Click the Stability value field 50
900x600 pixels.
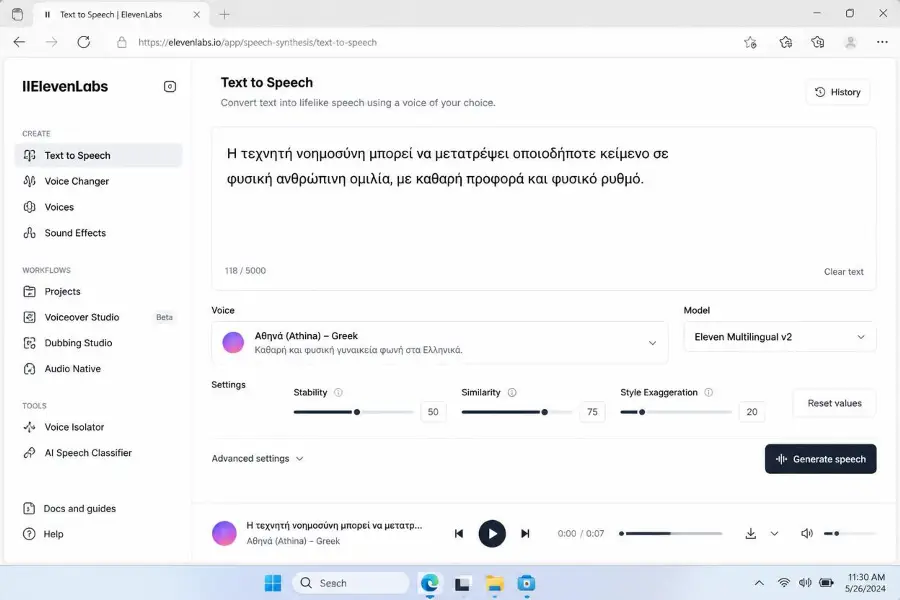pyautogui.click(x=433, y=412)
